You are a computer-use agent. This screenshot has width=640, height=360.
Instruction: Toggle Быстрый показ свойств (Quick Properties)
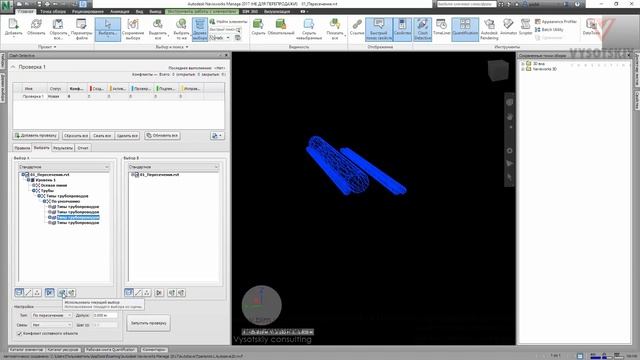(379, 29)
